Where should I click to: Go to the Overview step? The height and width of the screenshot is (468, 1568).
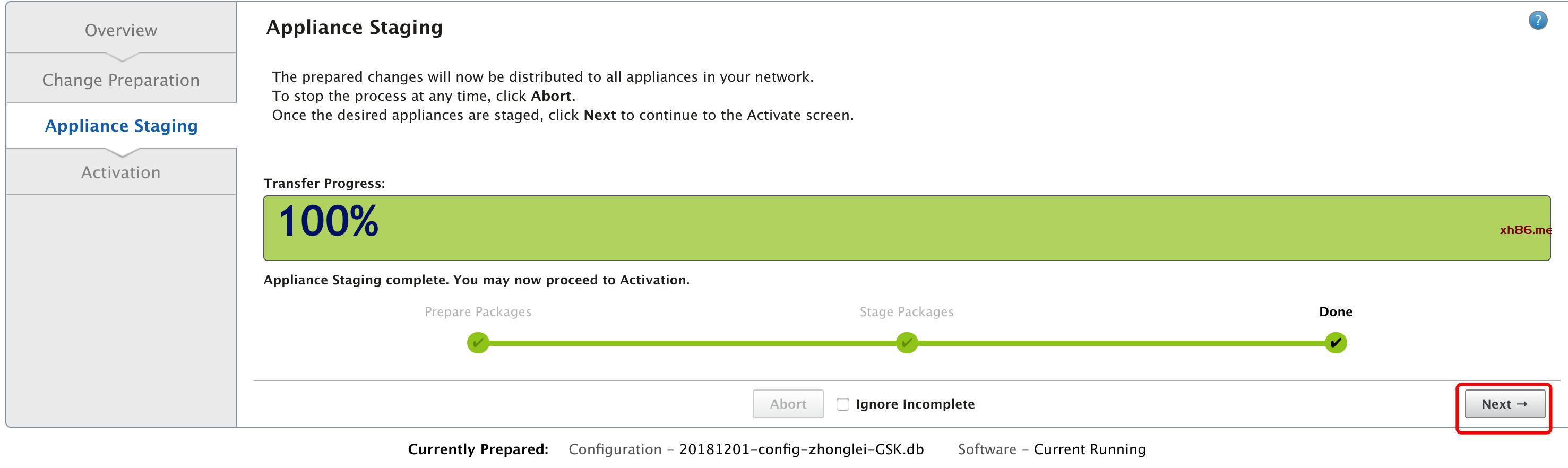[x=121, y=30]
